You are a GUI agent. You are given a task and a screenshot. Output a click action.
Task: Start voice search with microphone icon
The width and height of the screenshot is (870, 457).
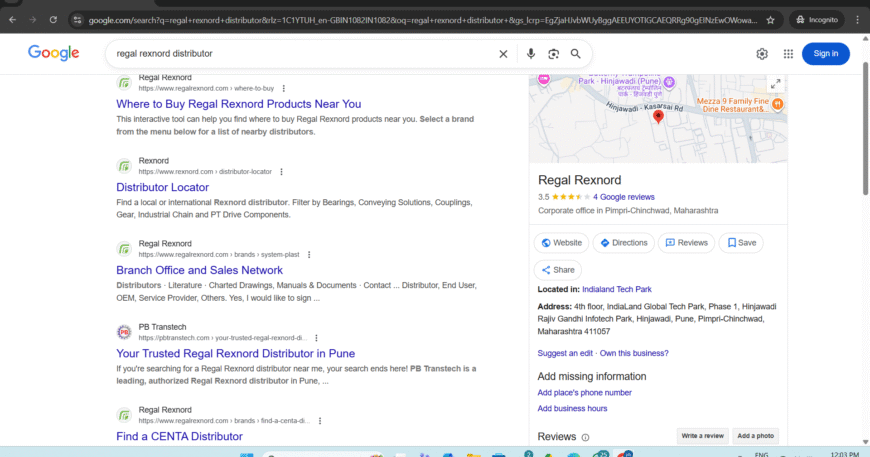[530, 54]
